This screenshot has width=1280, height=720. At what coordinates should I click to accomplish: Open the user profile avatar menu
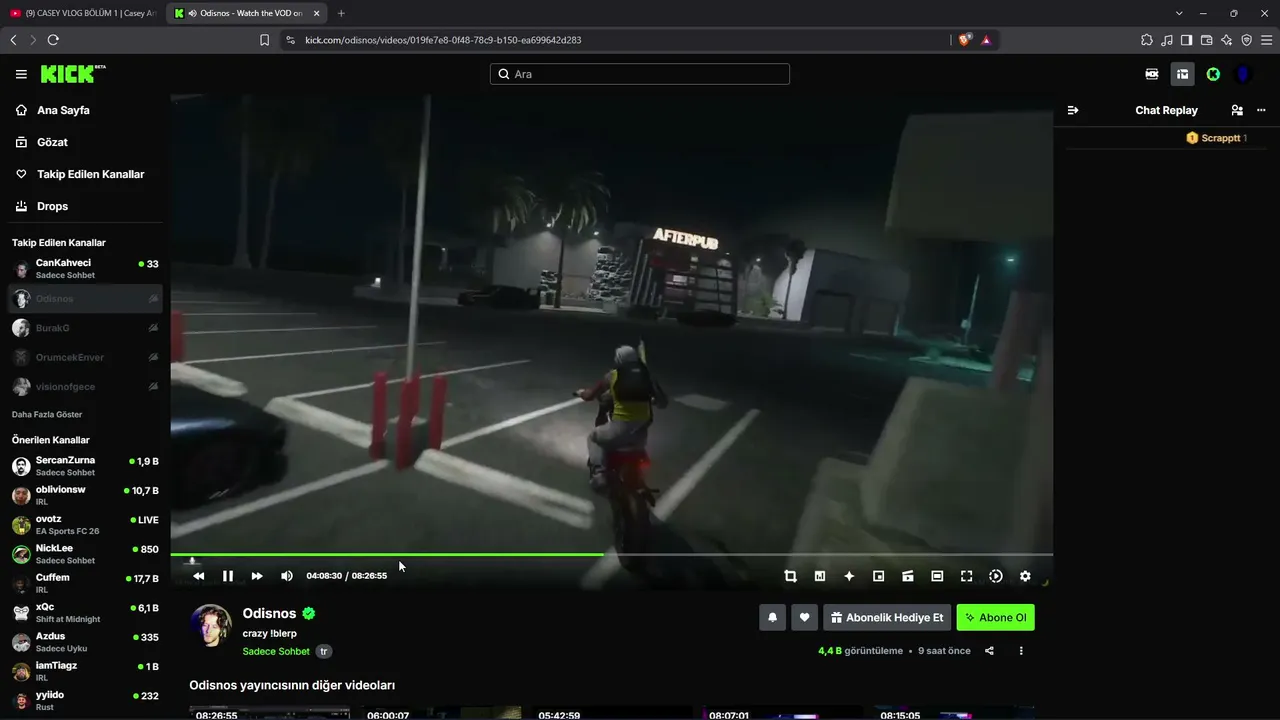point(1244,74)
